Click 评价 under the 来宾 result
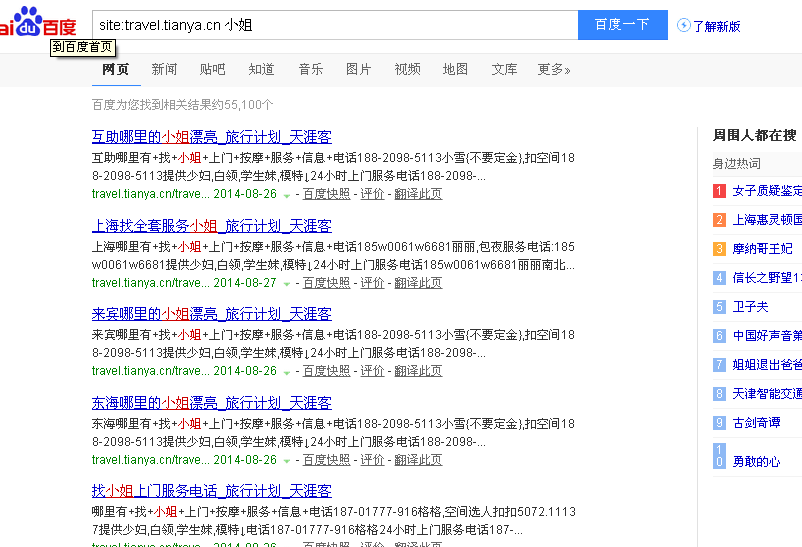The image size is (802, 547). point(372,371)
